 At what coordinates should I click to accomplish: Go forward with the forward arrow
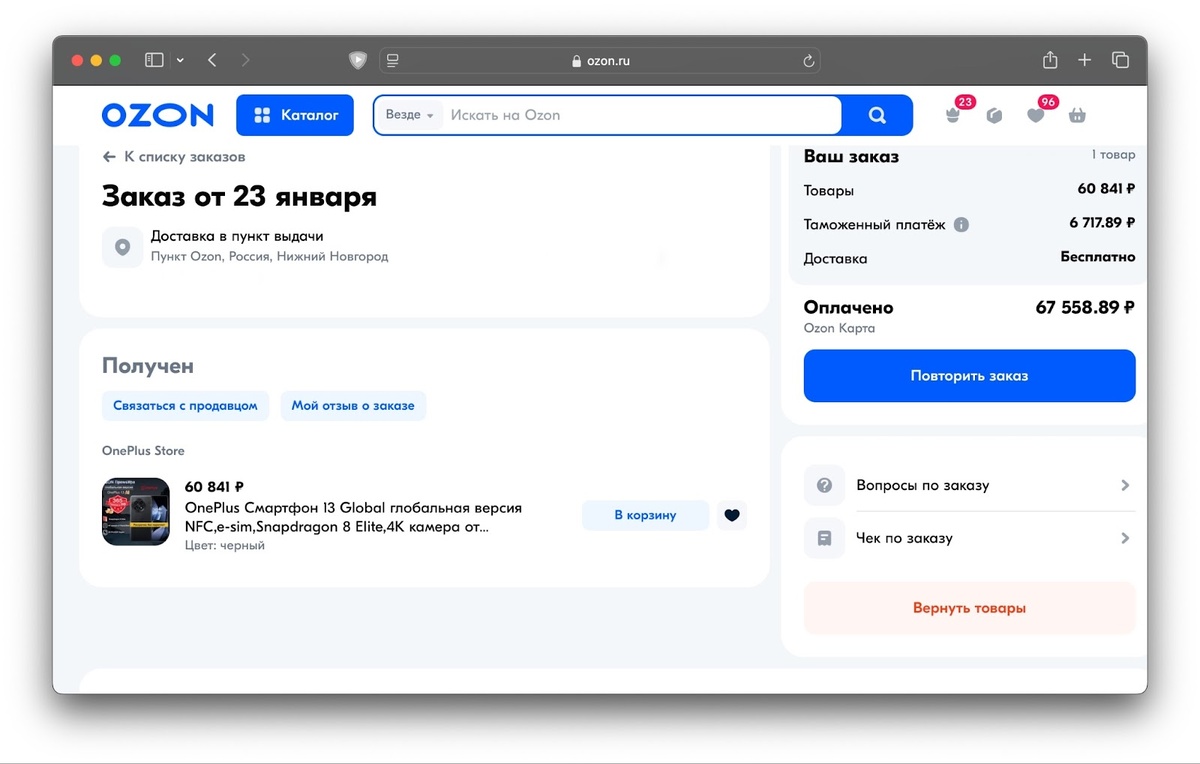pyautogui.click(x=245, y=60)
